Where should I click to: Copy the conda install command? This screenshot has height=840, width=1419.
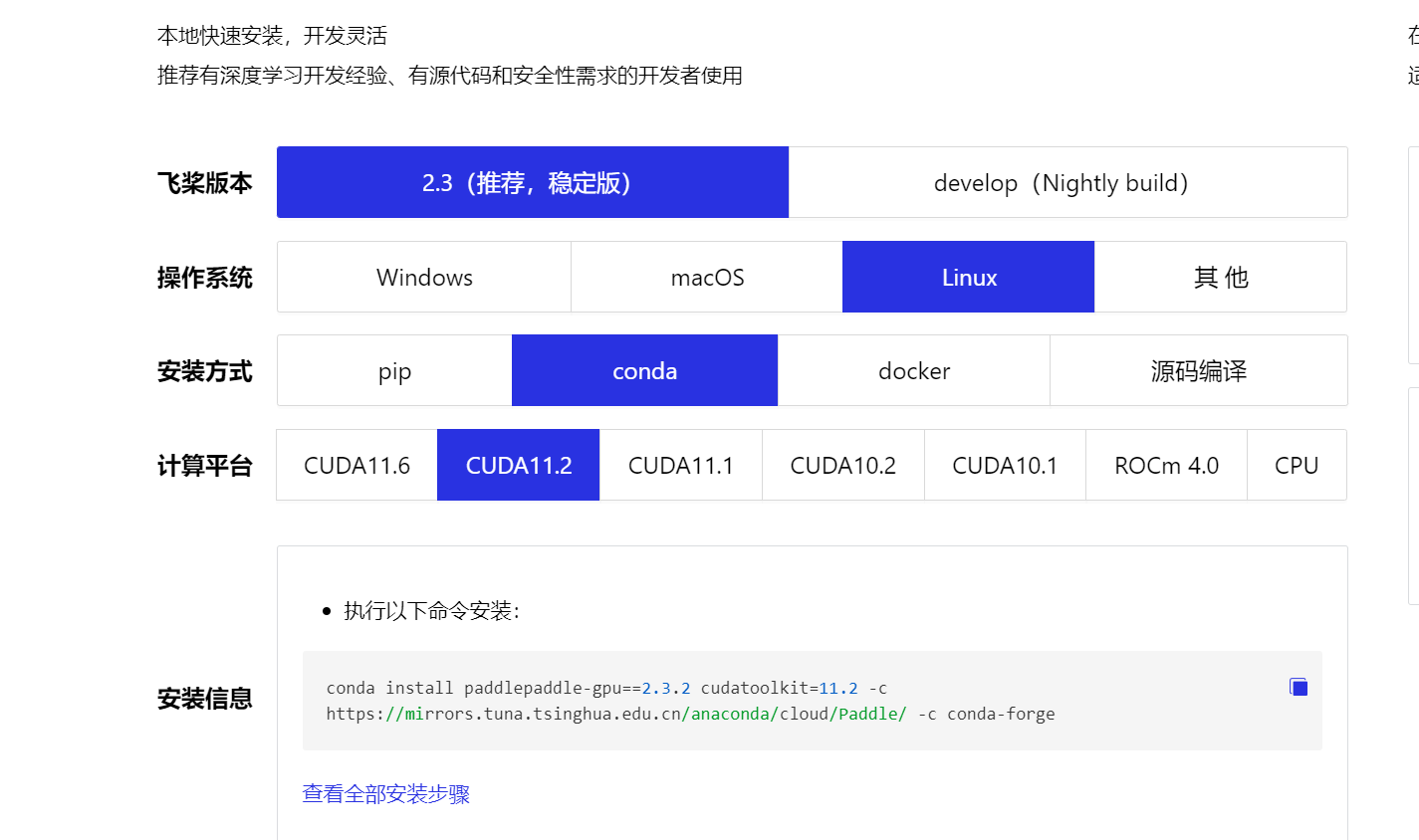1298,687
